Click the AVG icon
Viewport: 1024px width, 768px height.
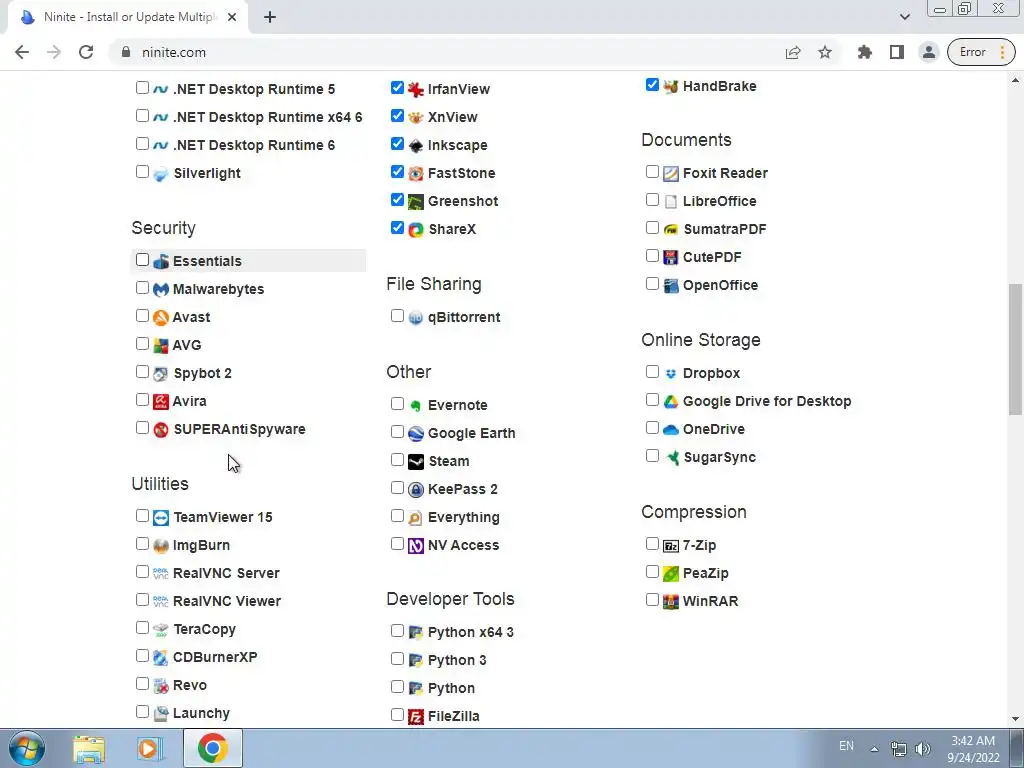[x=161, y=345]
